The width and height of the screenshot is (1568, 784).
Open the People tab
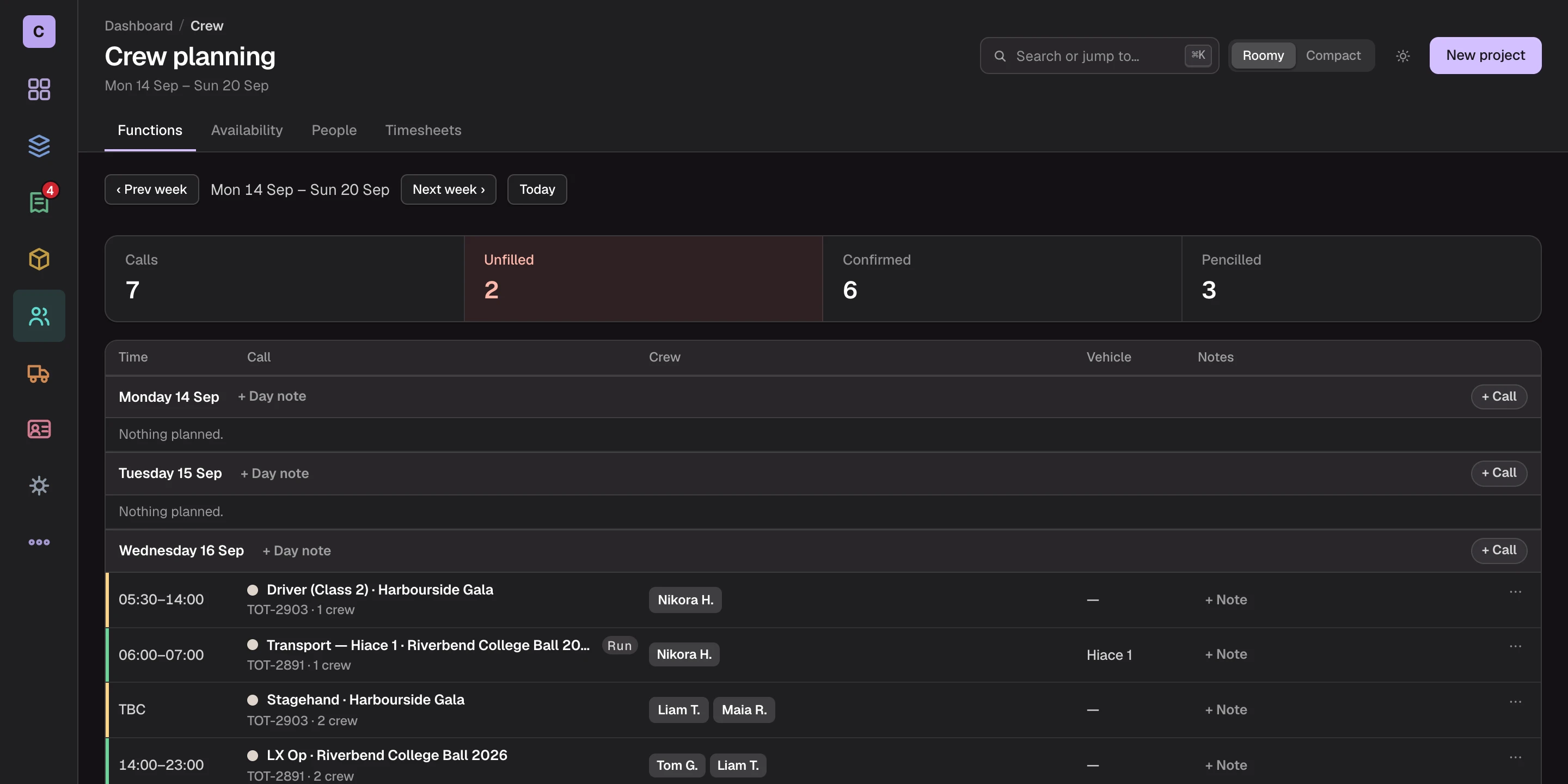[x=334, y=130]
